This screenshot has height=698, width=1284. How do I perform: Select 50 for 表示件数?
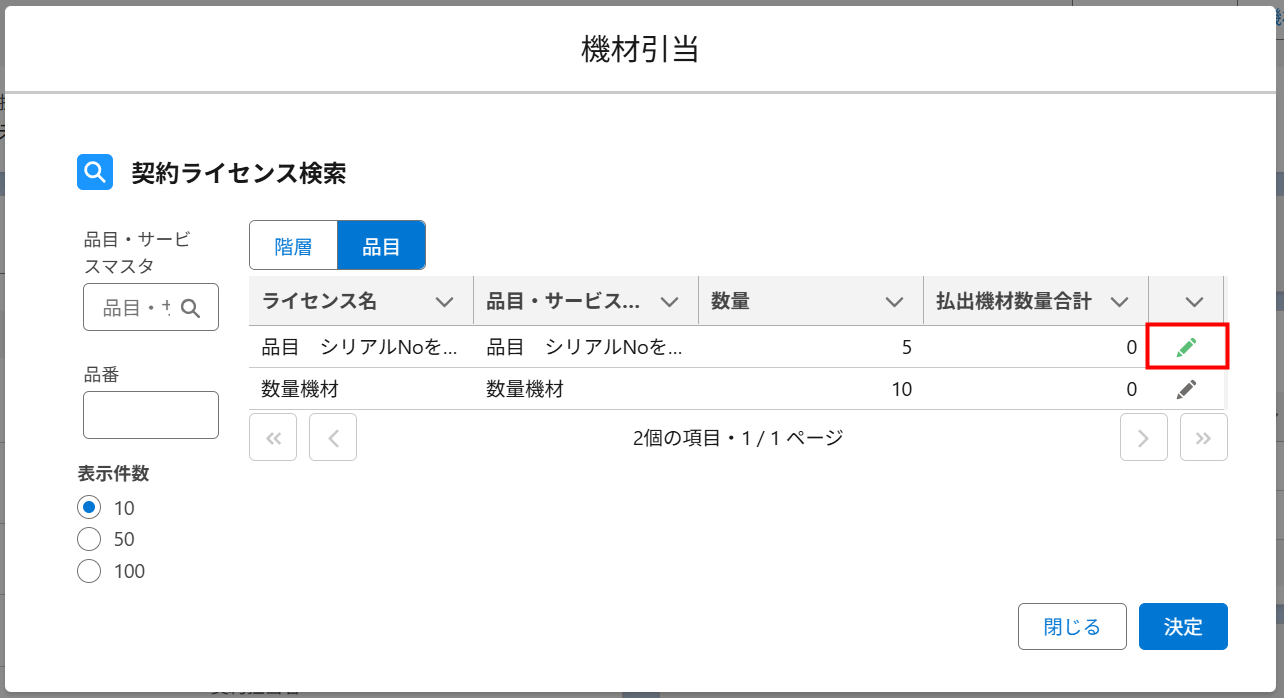click(x=89, y=539)
